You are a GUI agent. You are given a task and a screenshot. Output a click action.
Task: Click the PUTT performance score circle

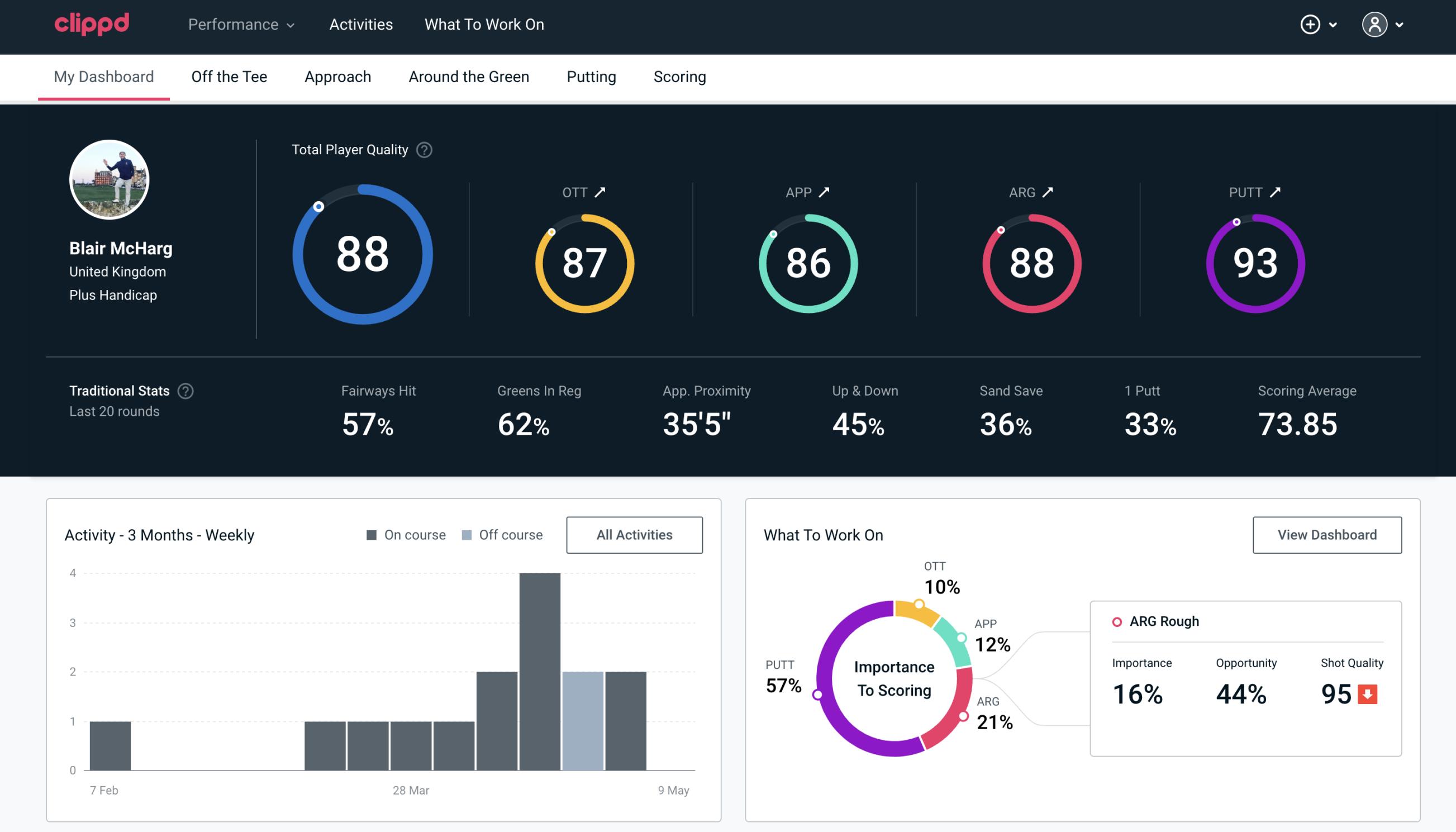point(1255,261)
